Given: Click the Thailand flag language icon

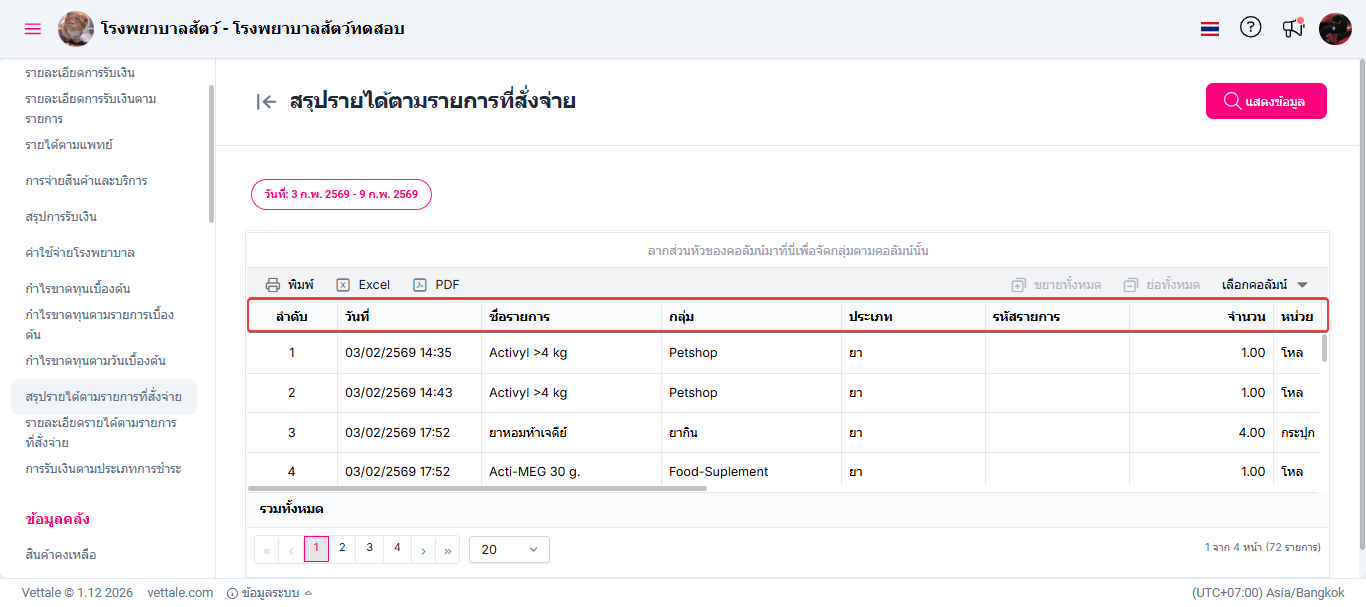Looking at the screenshot, I should tap(1210, 29).
